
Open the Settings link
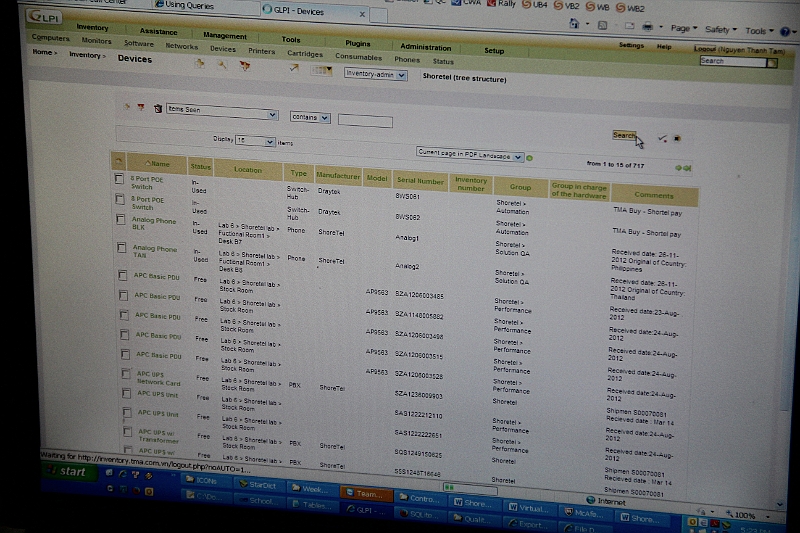631,45
